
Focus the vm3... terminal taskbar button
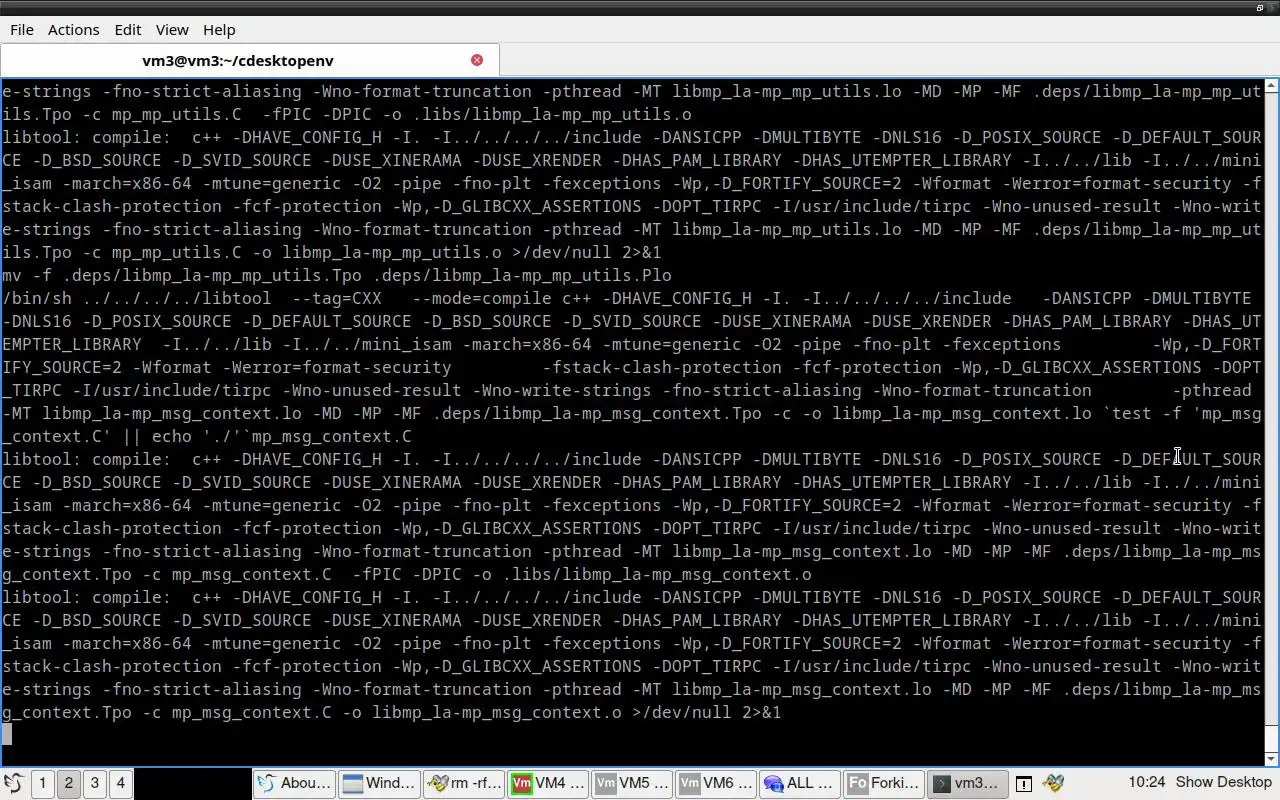(x=968, y=783)
